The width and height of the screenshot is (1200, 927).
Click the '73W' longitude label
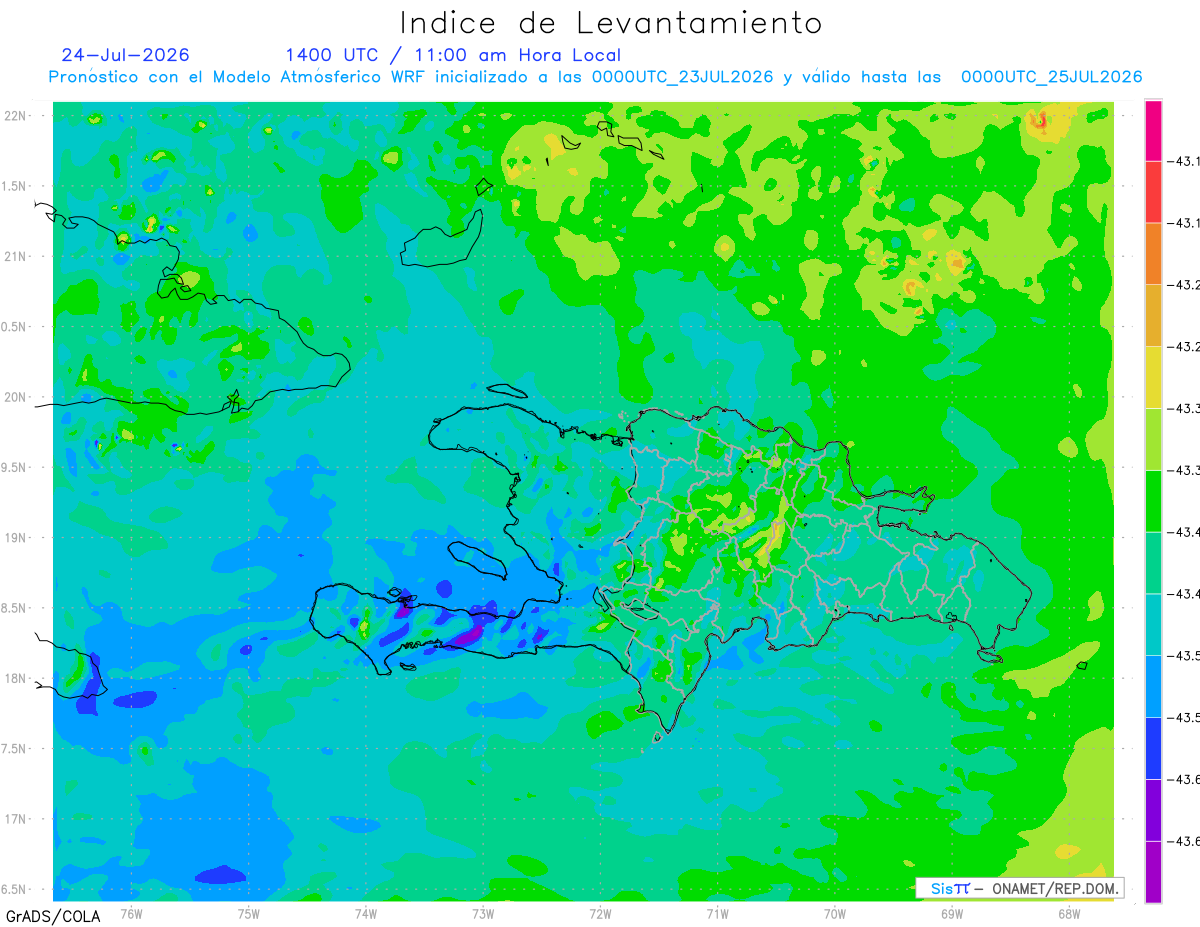[x=483, y=913]
